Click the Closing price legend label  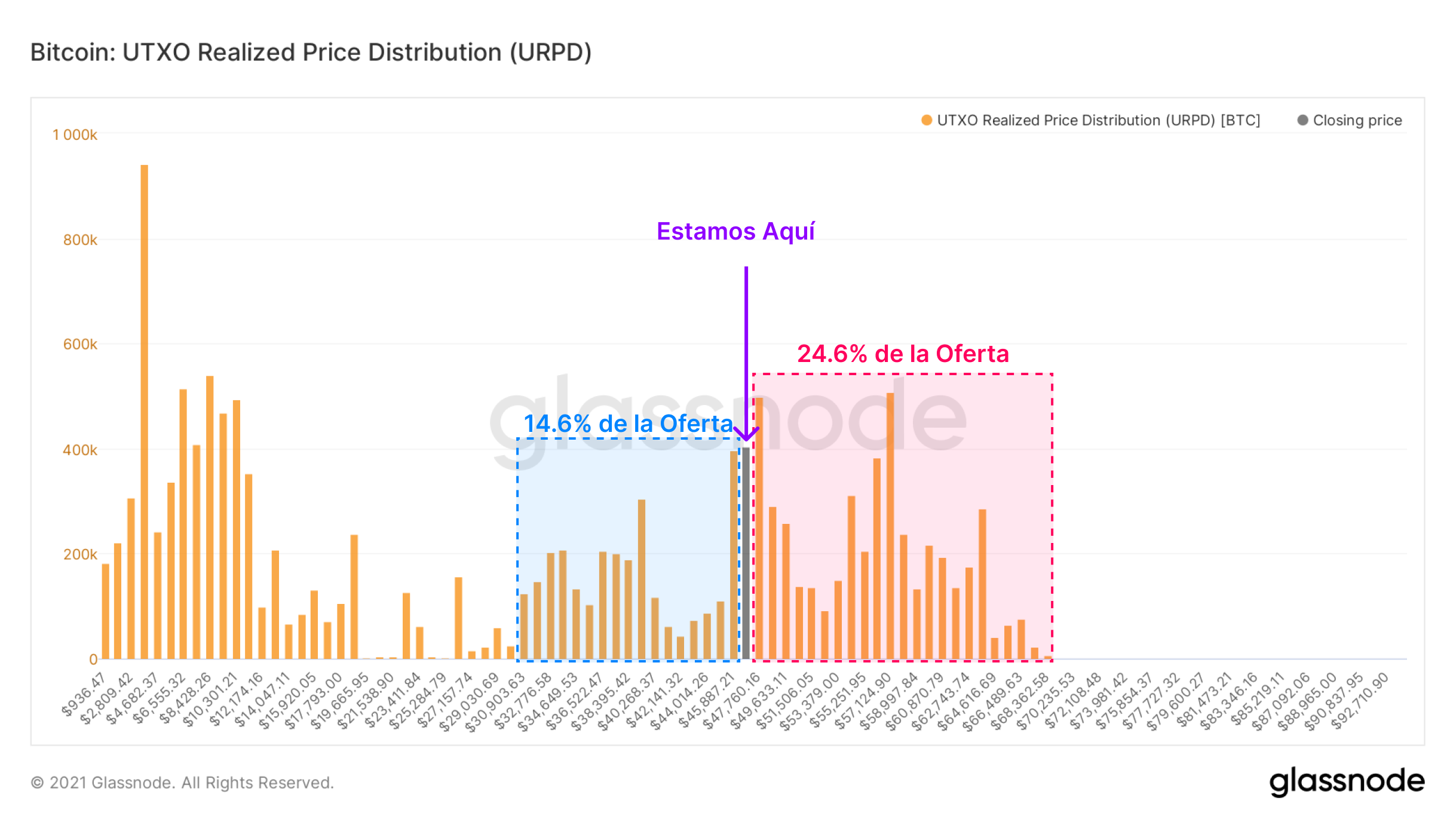[x=1357, y=120]
